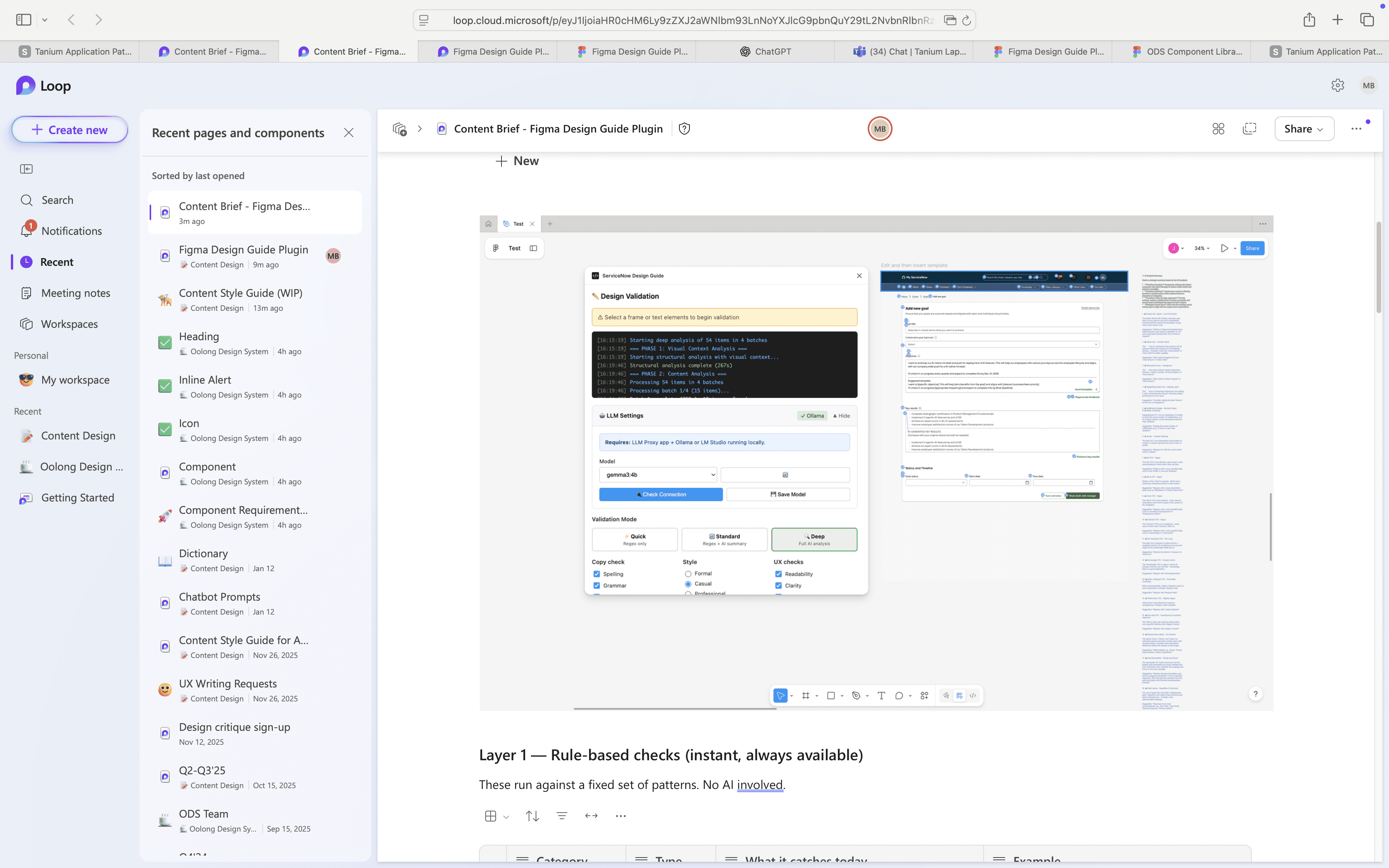The image size is (1389, 868).
Task: Expand the Share dropdown button
Action: (x=1303, y=129)
